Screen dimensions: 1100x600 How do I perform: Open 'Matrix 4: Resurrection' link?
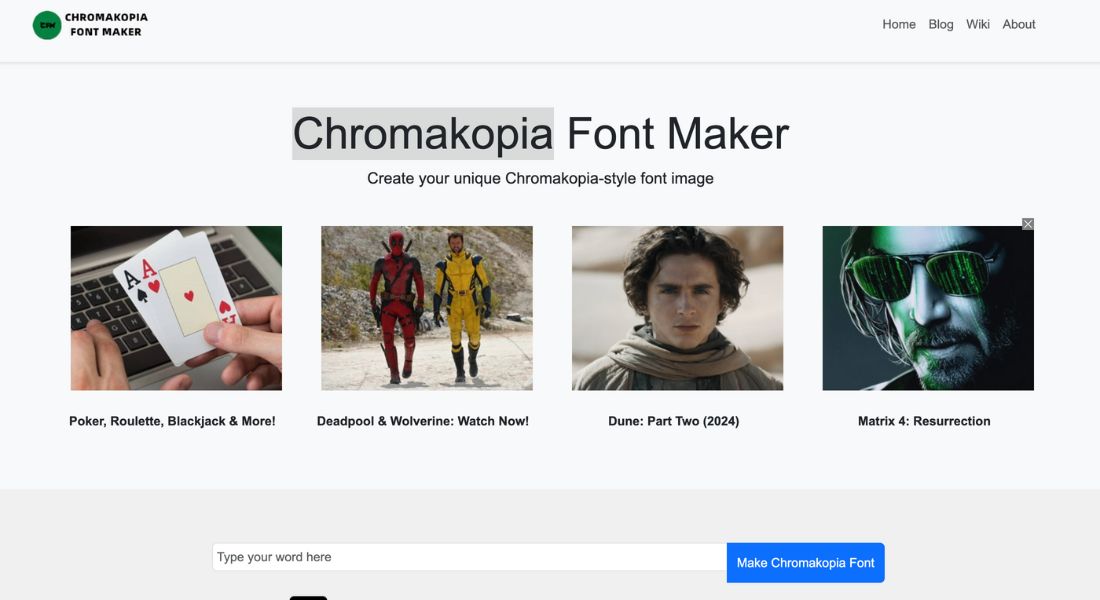pyautogui.click(x=924, y=421)
